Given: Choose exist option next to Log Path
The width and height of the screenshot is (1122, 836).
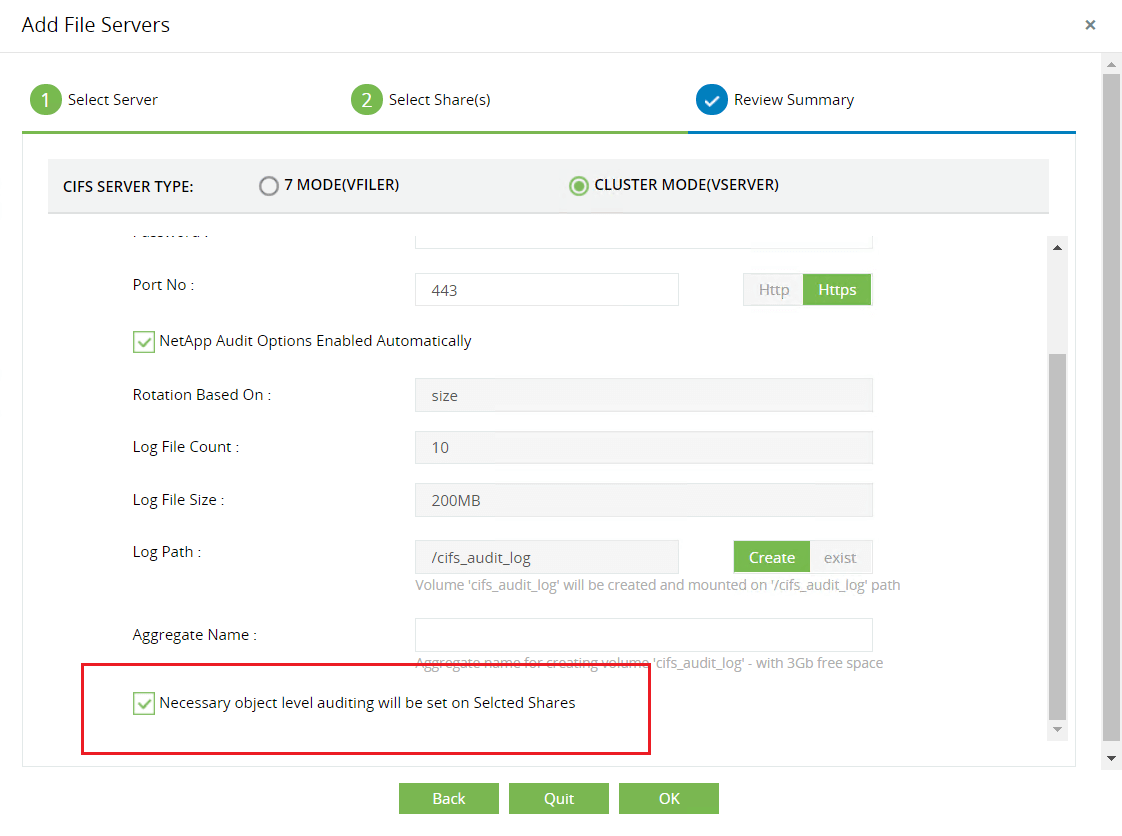Looking at the screenshot, I should [840, 556].
